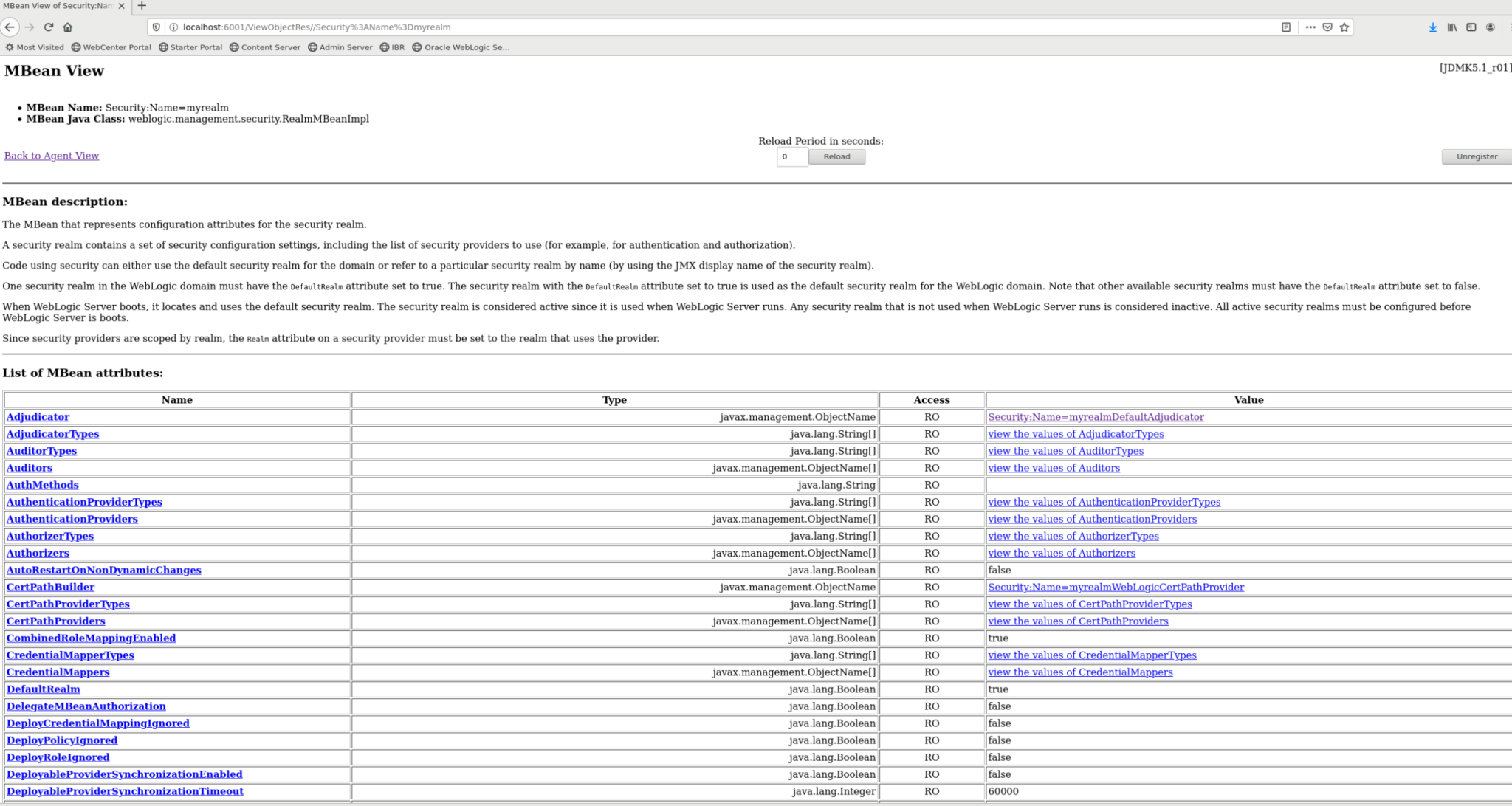The height and width of the screenshot is (806, 1512).
Task: Open WebCenter Portal bookmark
Action: (111, 47)
